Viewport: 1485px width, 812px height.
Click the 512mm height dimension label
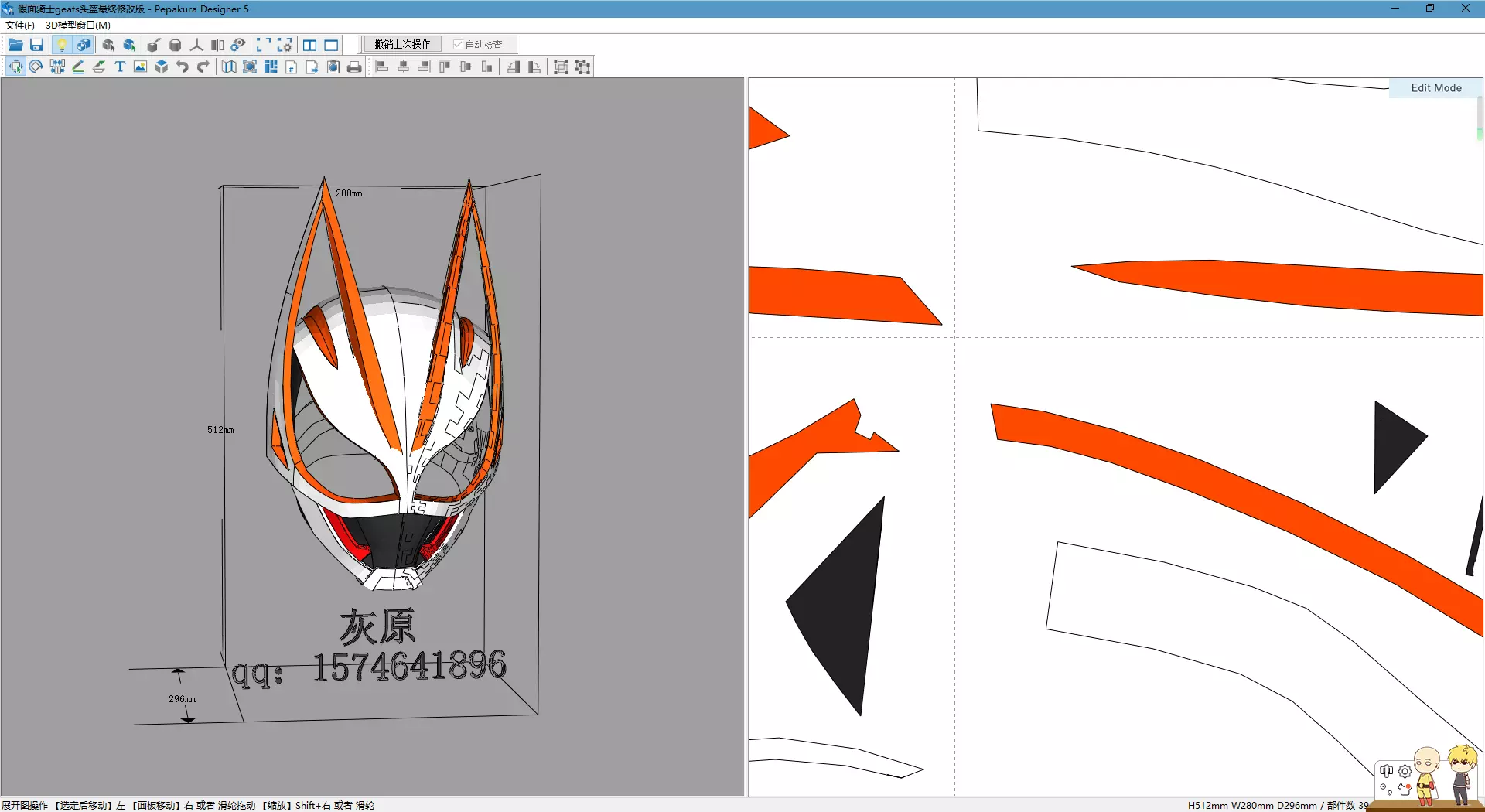(x=220, y=430)
